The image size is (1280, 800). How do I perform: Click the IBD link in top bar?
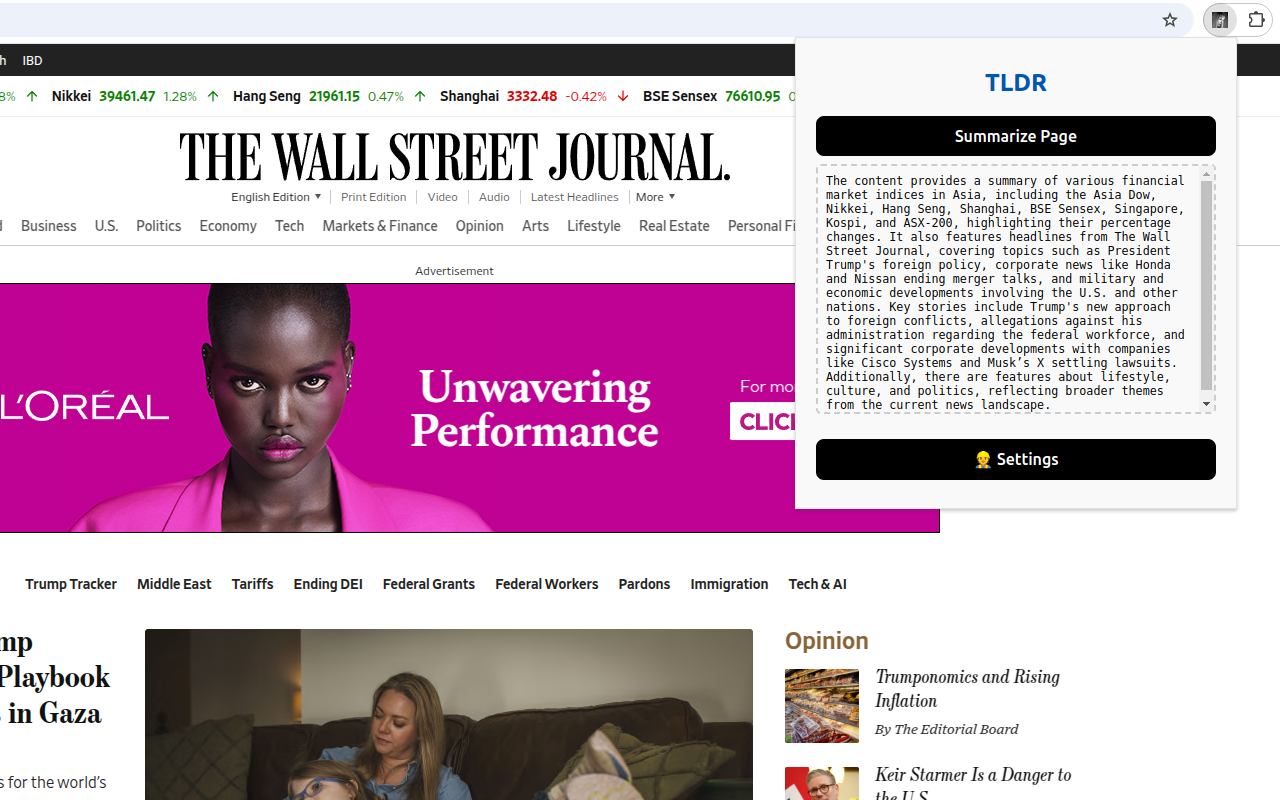coord(33,61)
